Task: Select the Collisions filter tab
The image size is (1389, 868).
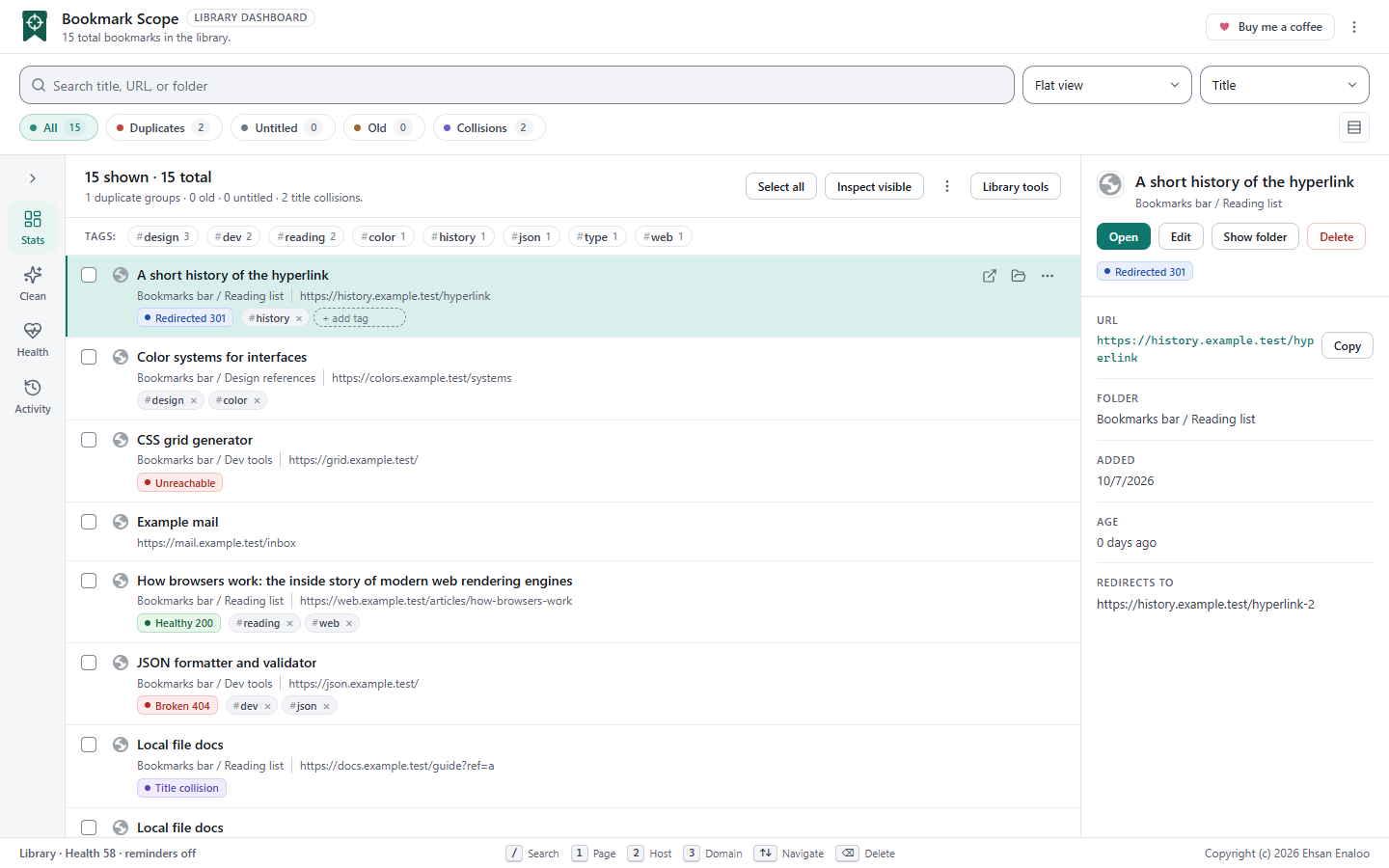Action: 489,127
